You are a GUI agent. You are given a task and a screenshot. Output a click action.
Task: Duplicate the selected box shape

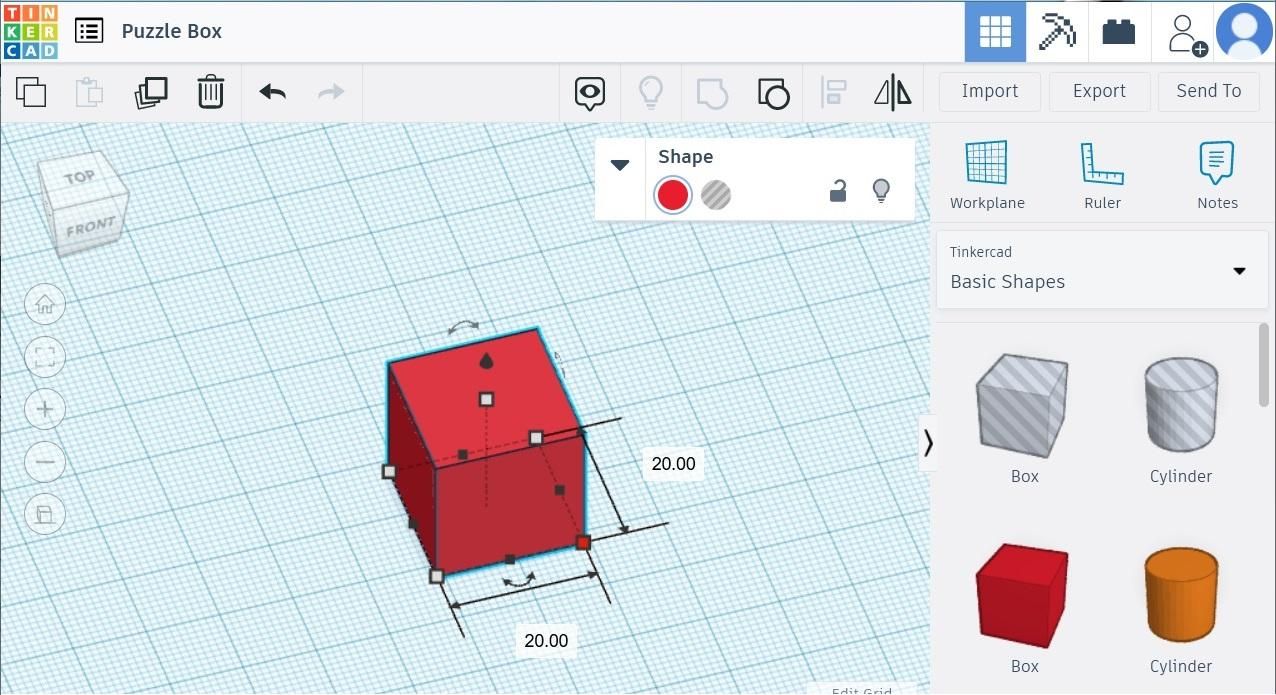[x=151, y=91]
